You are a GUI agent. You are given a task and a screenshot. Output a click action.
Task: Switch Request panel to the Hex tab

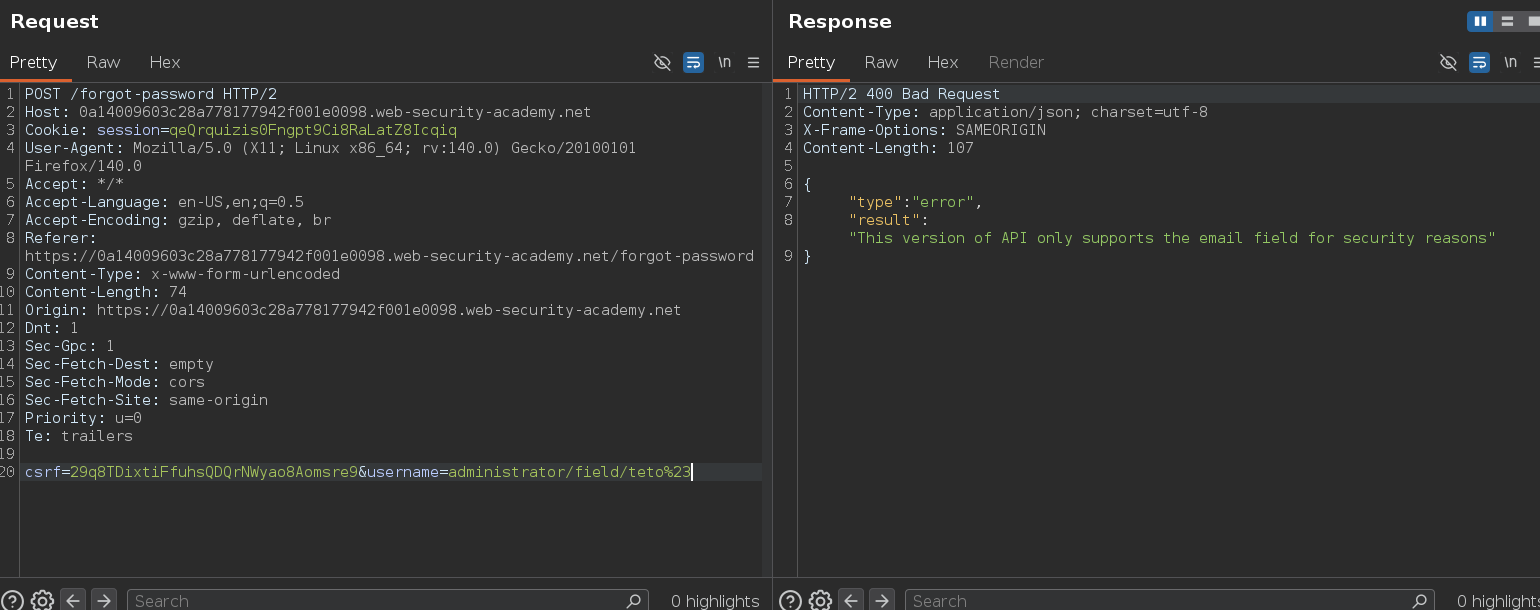tap(165, 62)
